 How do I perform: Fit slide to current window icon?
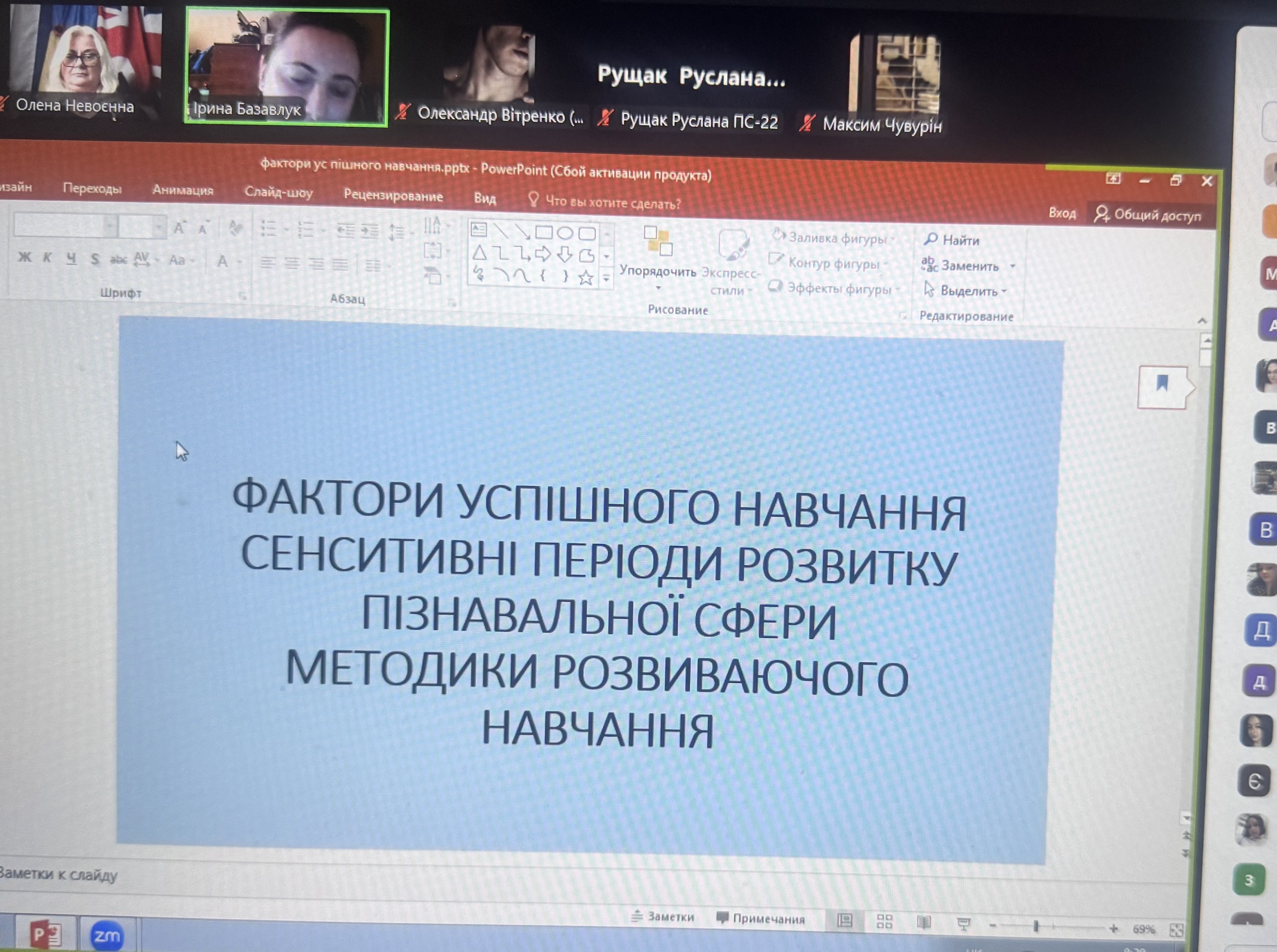pyautogui.click(x=1176, y=930)
